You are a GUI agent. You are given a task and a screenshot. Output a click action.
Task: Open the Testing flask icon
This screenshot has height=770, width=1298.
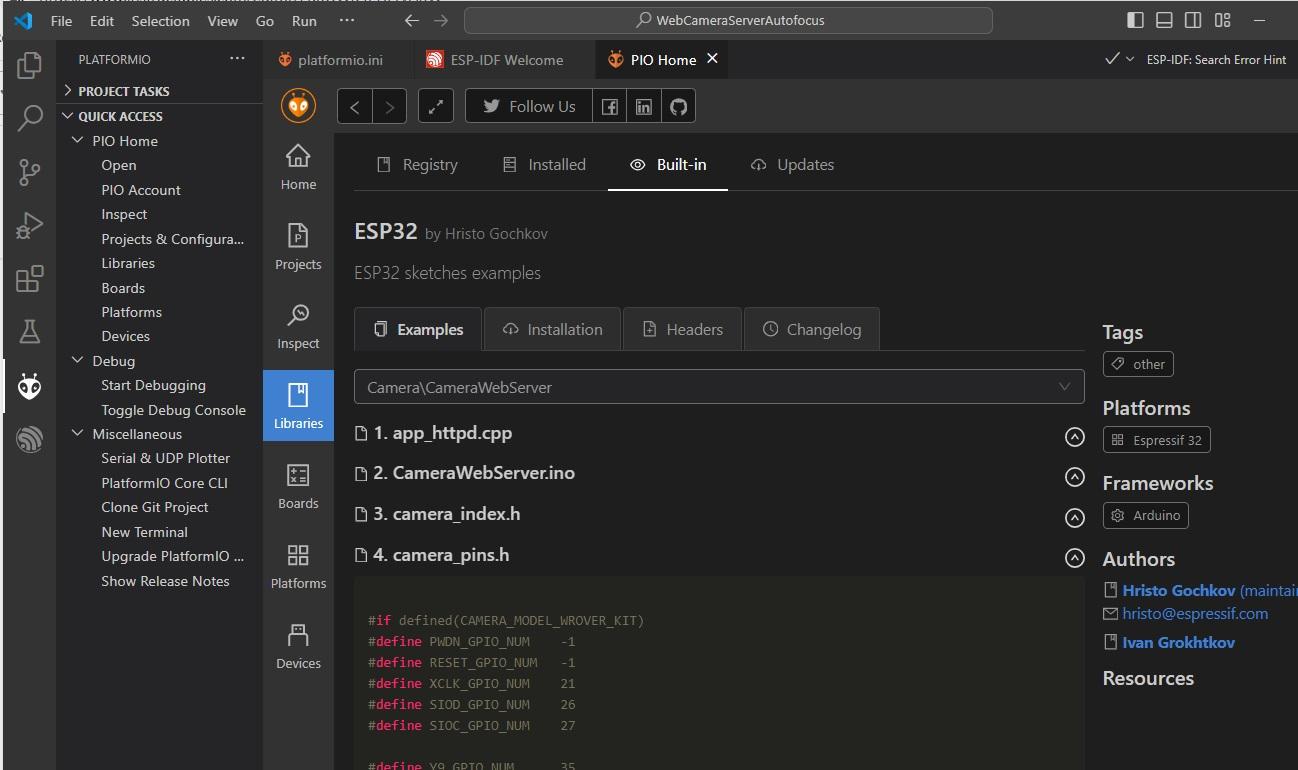[29, 332]
